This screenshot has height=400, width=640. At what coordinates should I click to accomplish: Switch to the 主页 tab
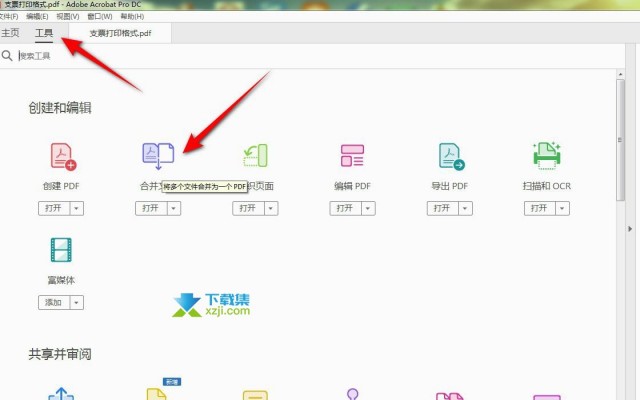[10, 33]
